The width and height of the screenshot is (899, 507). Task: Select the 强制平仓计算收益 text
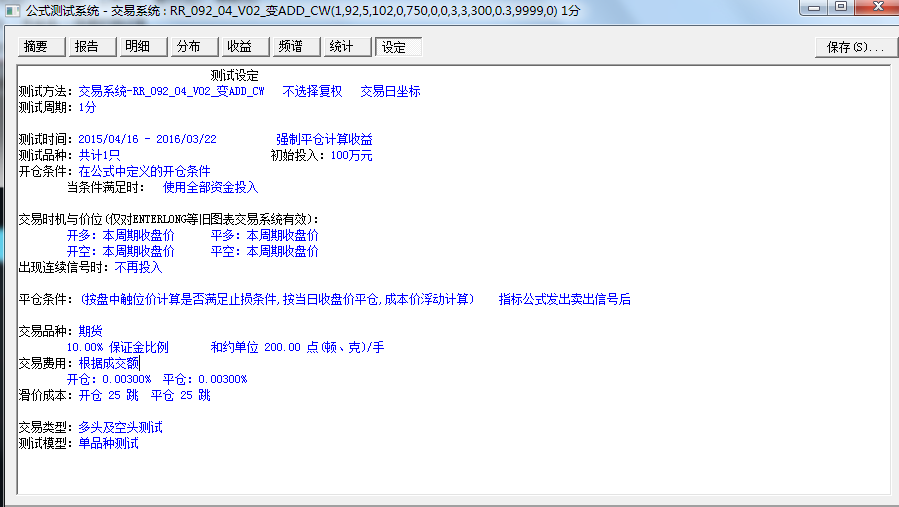pyautogui.click(x=324, y=139)
